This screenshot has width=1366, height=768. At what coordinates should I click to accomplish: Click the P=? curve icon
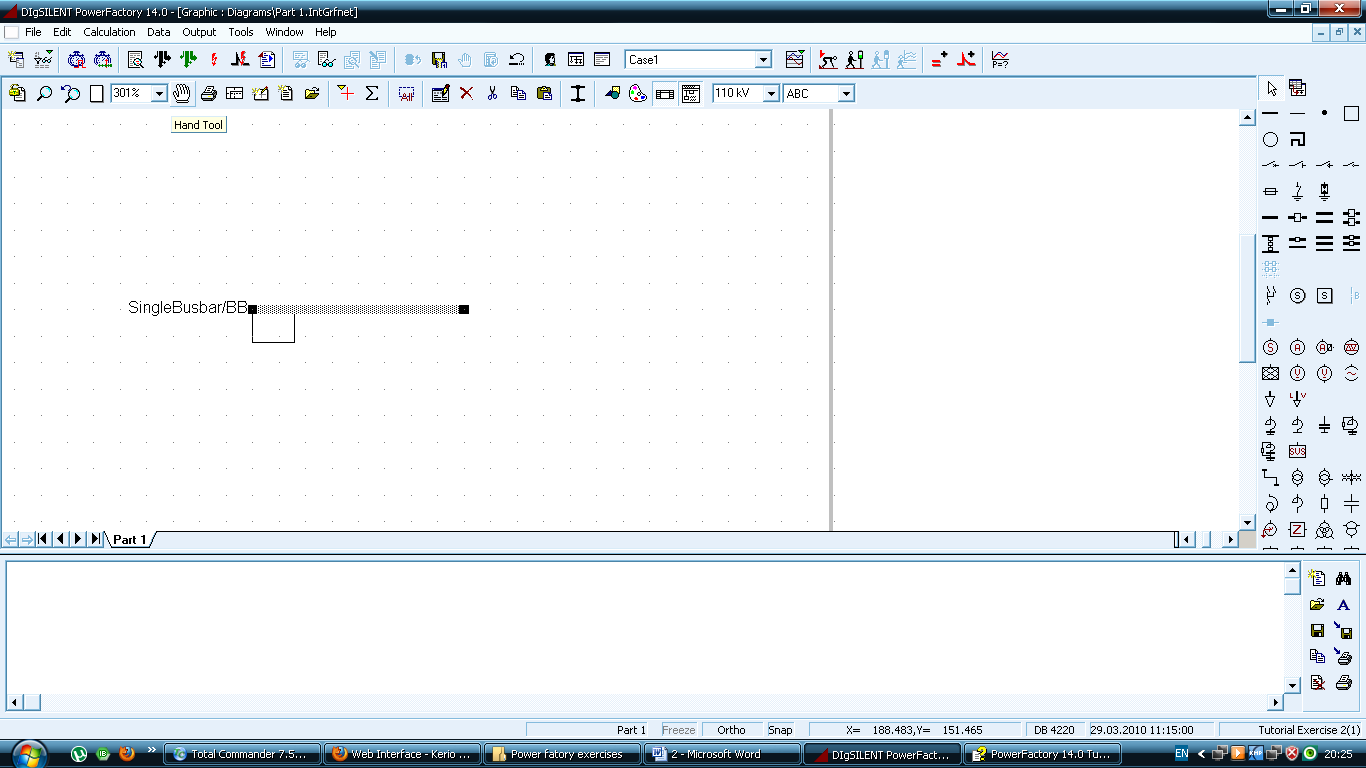1000,60
